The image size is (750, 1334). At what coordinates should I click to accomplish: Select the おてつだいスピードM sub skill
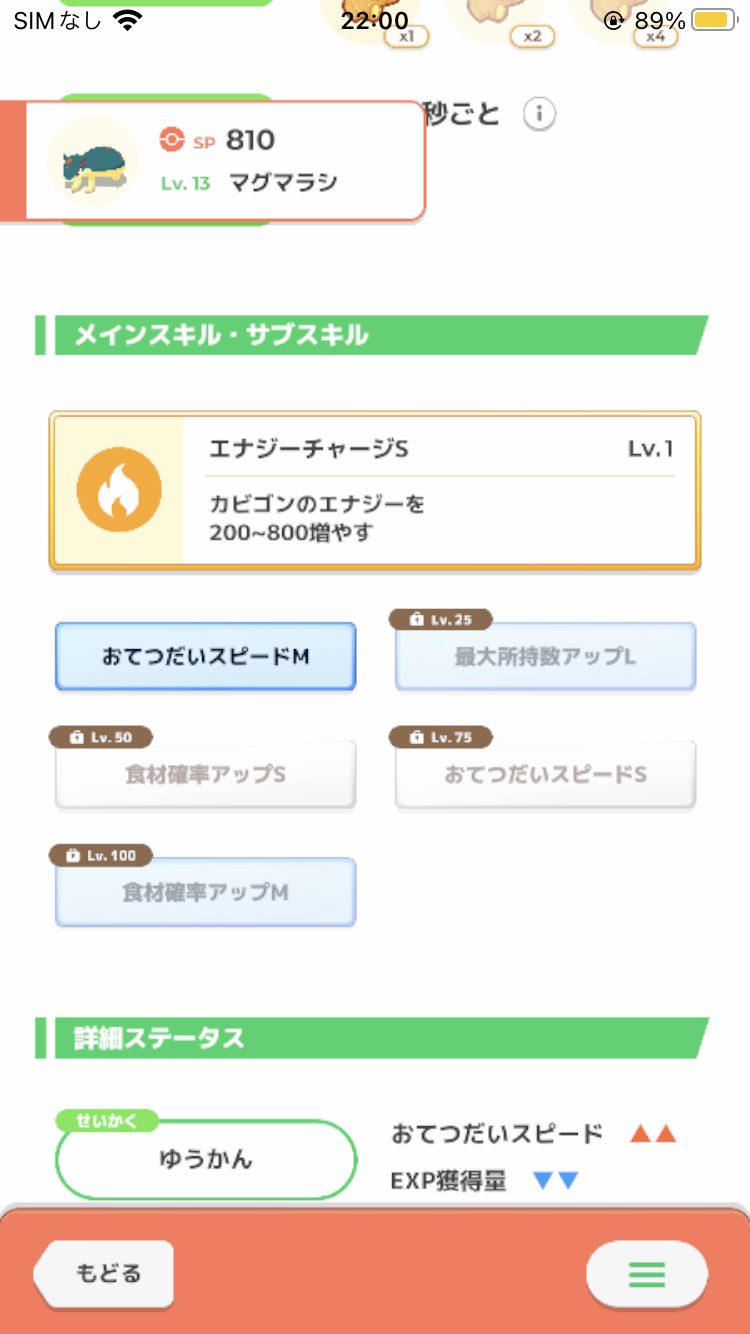[205, 657]
